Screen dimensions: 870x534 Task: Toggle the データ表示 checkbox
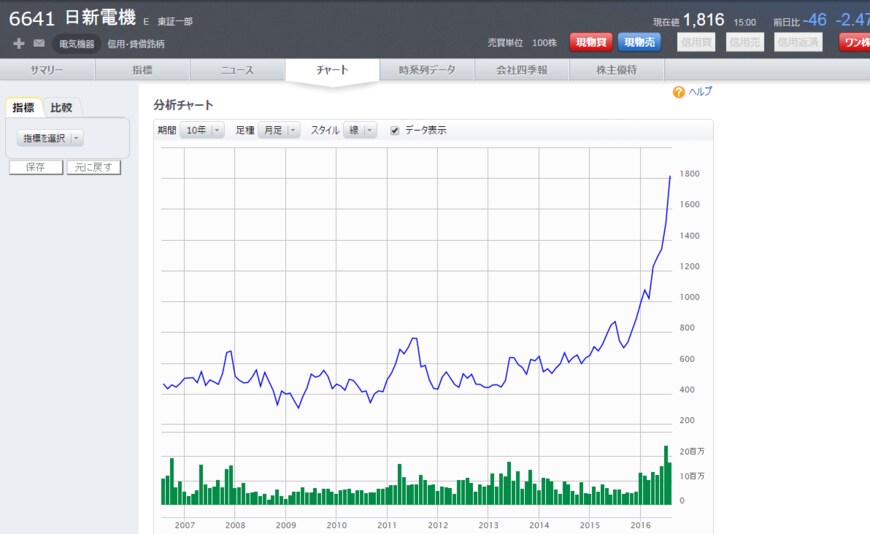395,130
